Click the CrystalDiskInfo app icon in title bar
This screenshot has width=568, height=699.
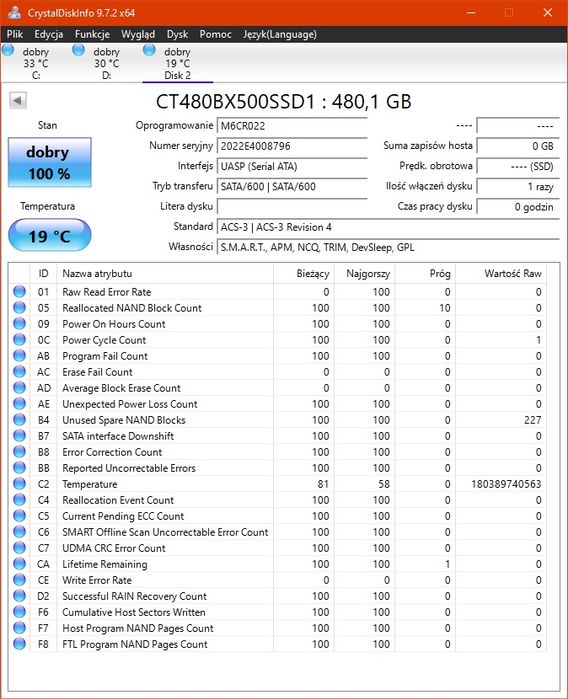[x=14, y=12]
